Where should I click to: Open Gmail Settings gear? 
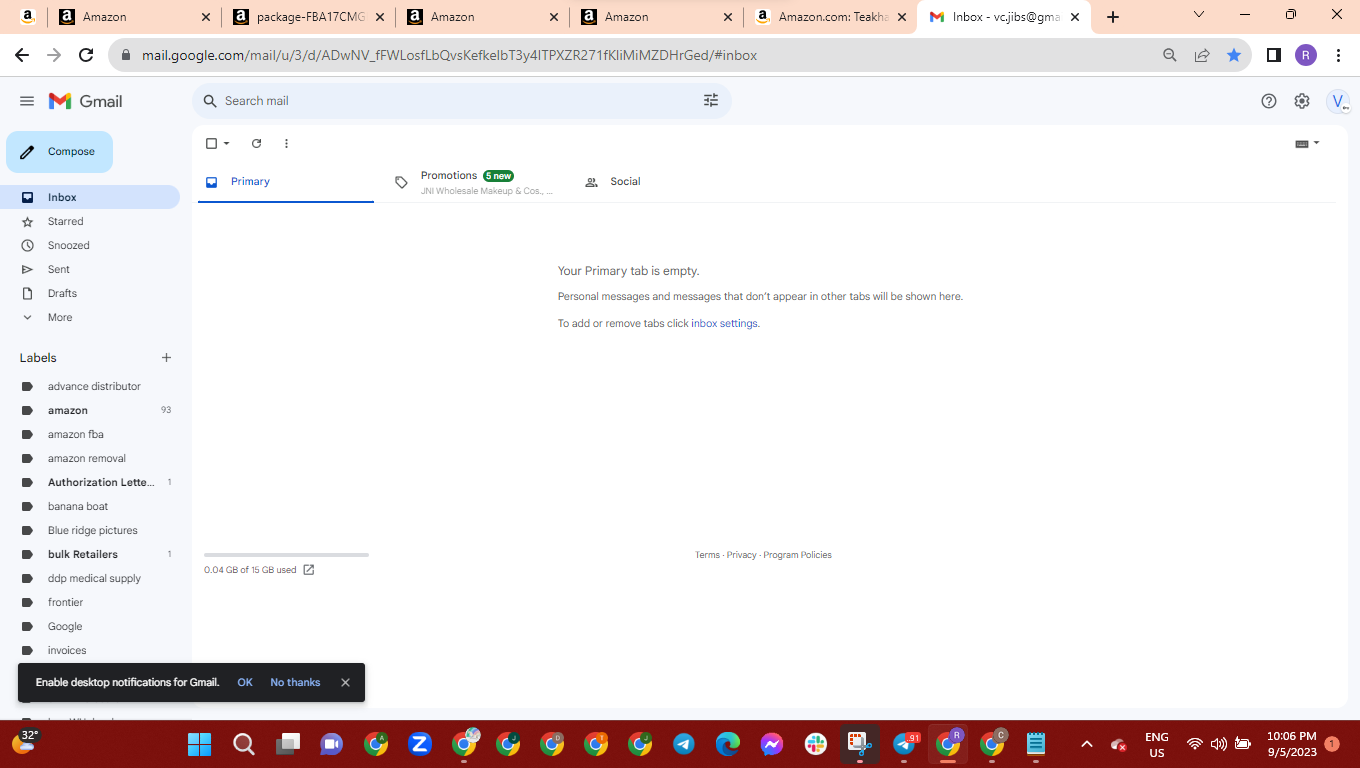pyautogui.click(x=1302, y=101)
